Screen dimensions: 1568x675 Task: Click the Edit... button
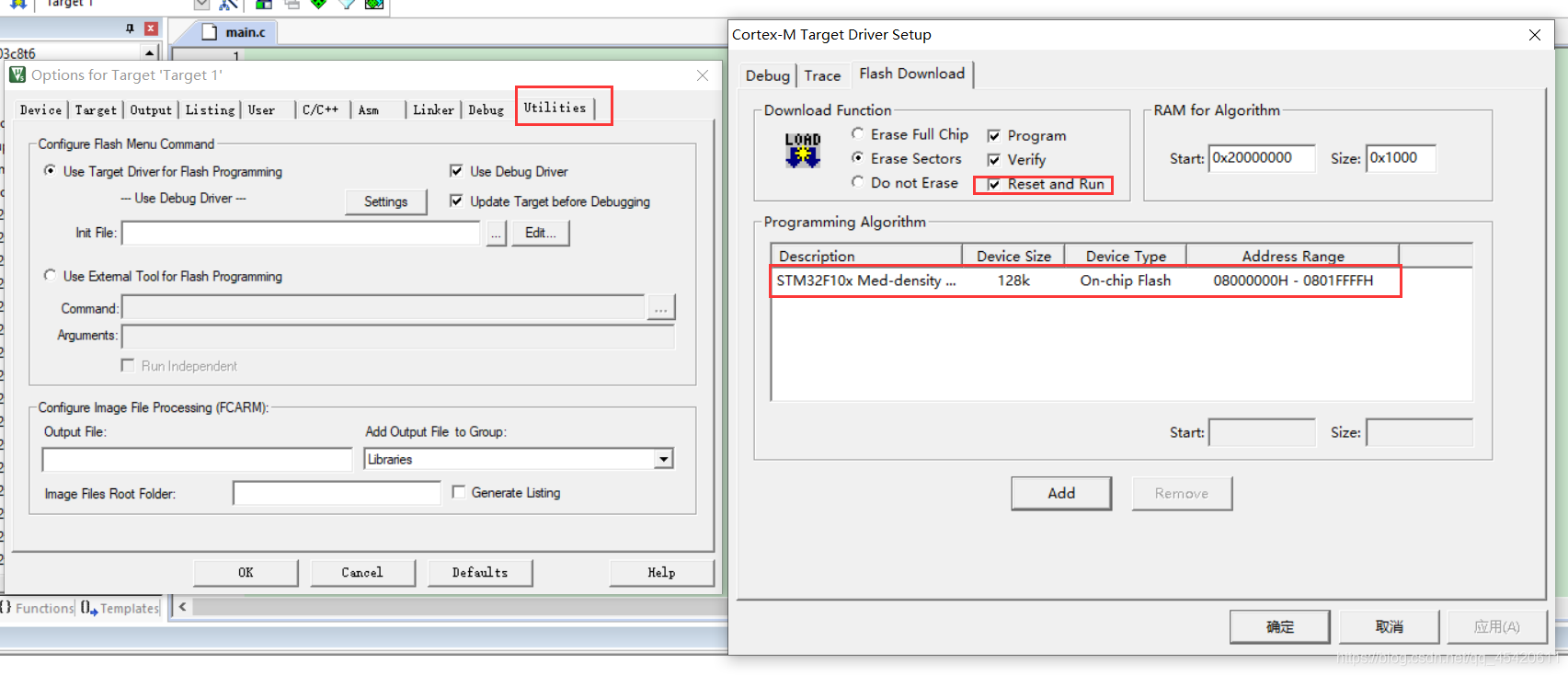tap(540, 233)
